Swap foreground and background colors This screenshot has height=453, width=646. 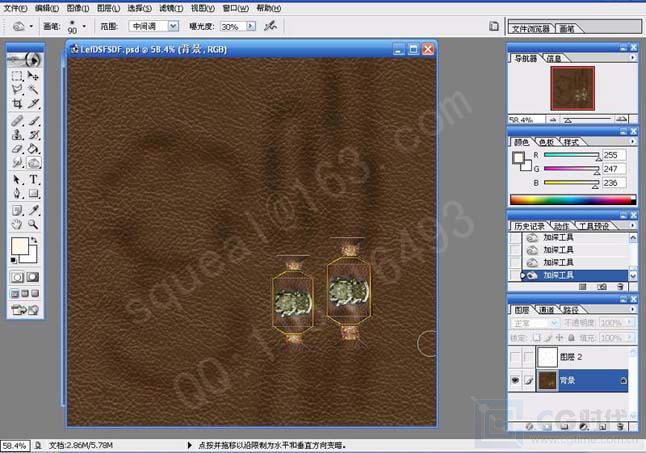[x=35, y=239]
